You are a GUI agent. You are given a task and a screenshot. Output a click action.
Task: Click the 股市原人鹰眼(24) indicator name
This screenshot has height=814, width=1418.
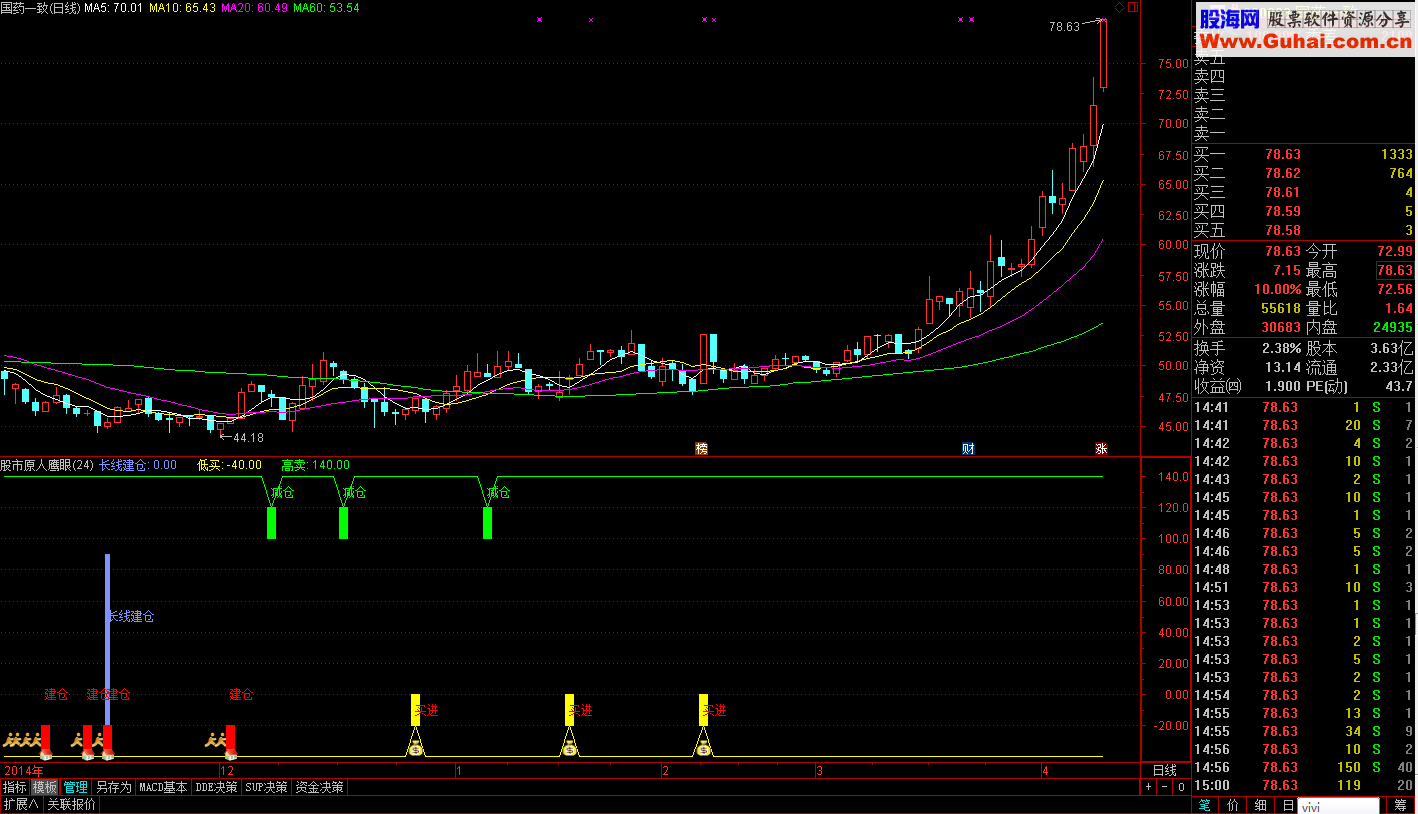click(46, 465)
